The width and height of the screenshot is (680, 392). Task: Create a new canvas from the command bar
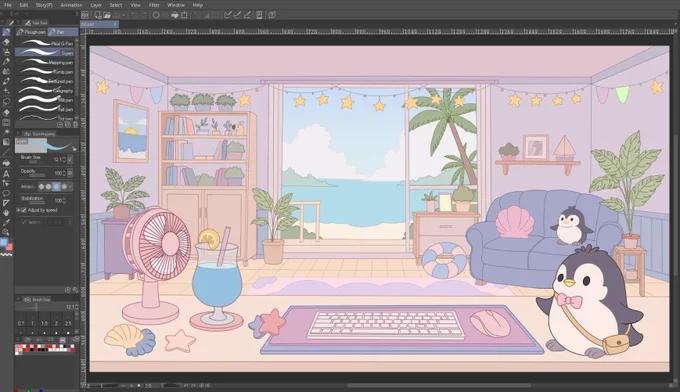coord(98,15)
